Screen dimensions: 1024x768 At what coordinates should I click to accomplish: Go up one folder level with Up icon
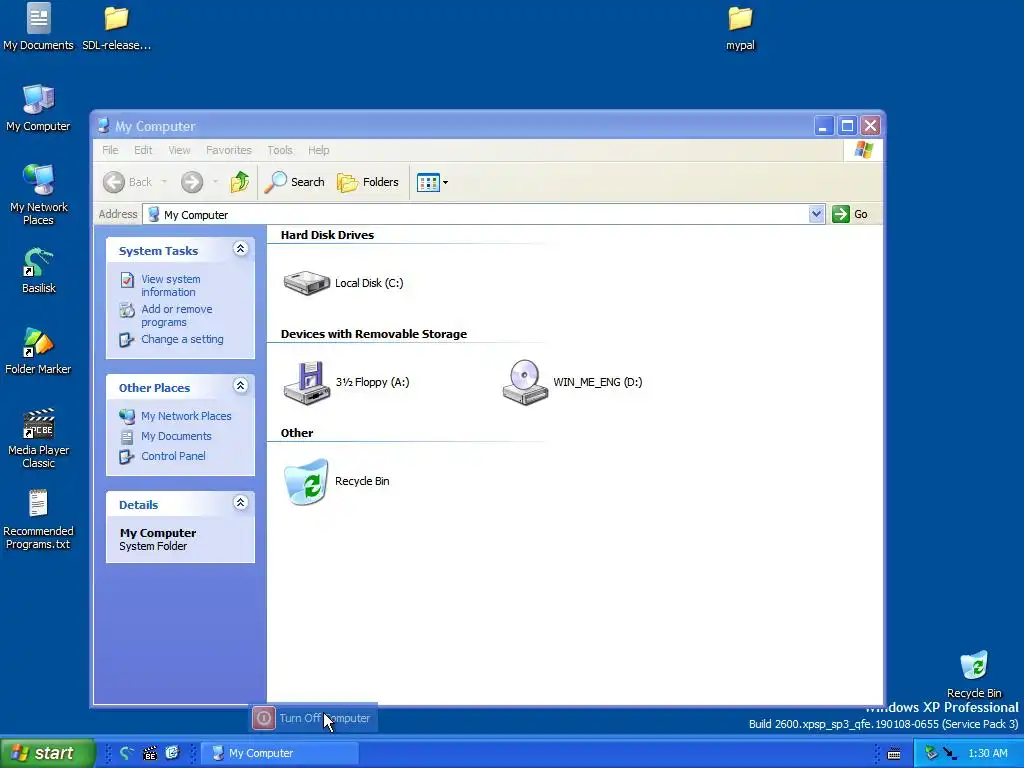(240, 182)
